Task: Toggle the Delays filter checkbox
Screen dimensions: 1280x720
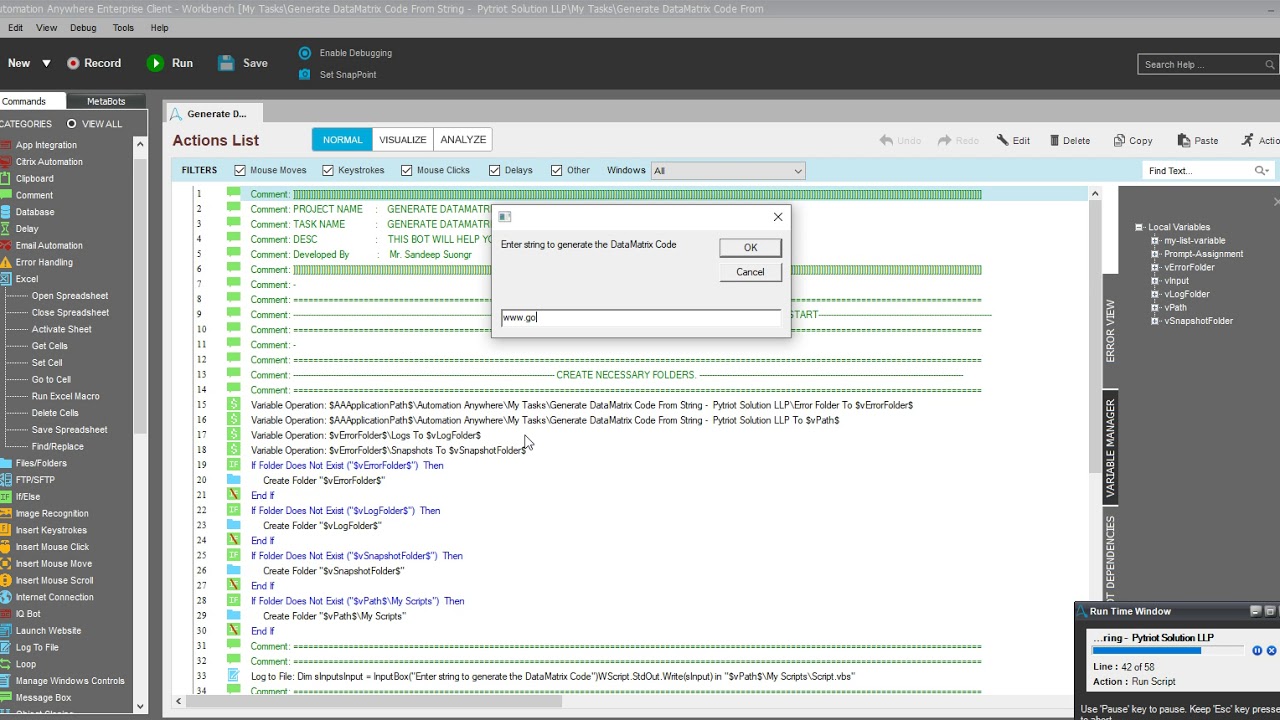Action: pos(494,170)
